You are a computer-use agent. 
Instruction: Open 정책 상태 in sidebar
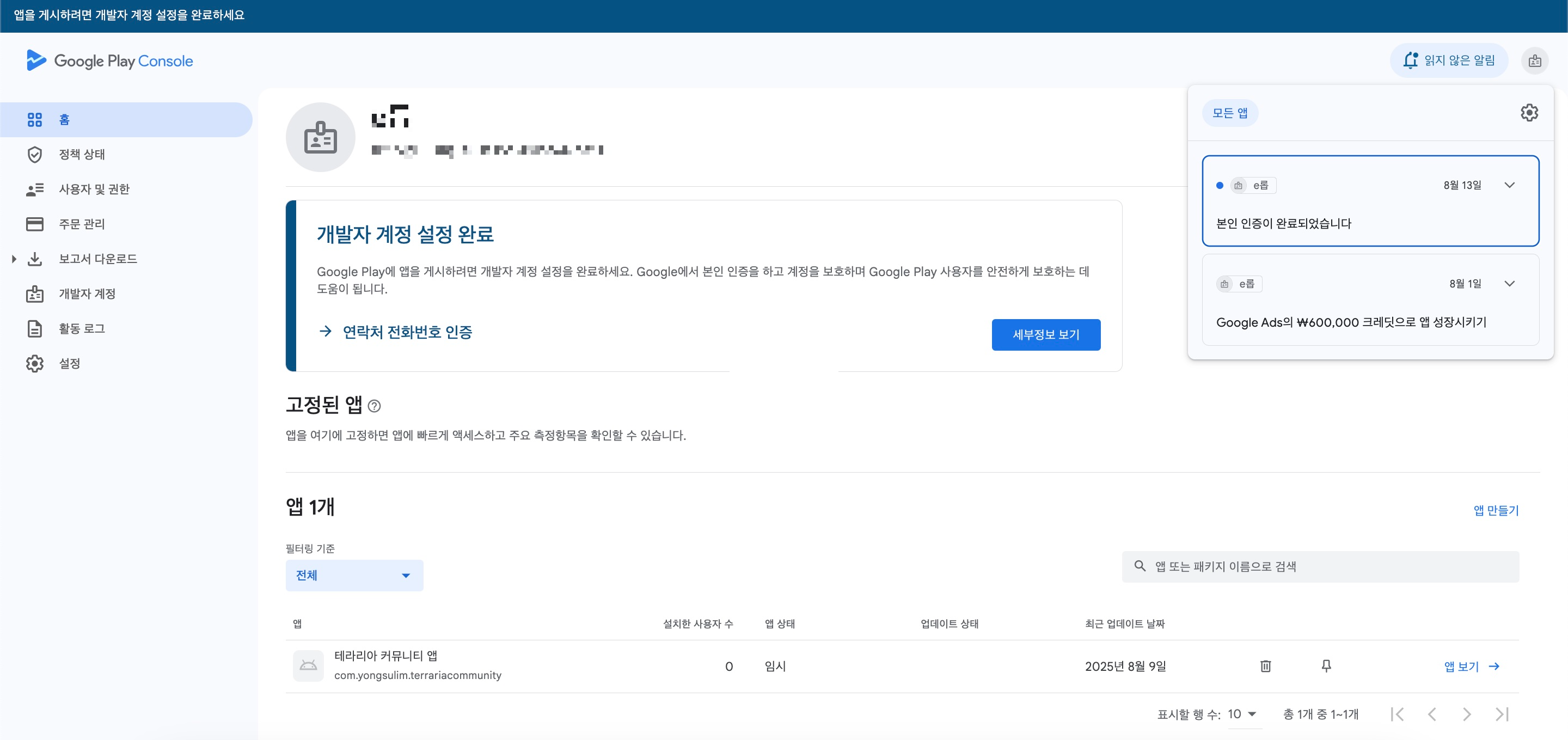[x=82, y=155]
